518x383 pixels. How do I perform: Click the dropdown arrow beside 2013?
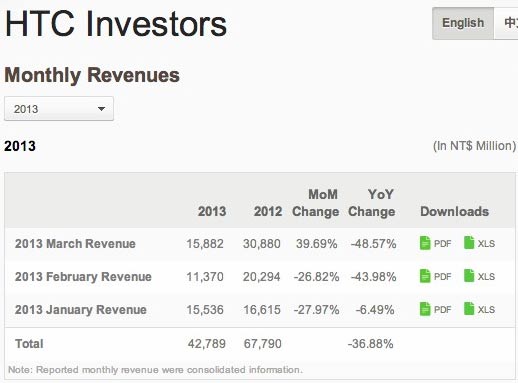click(101, 109)
